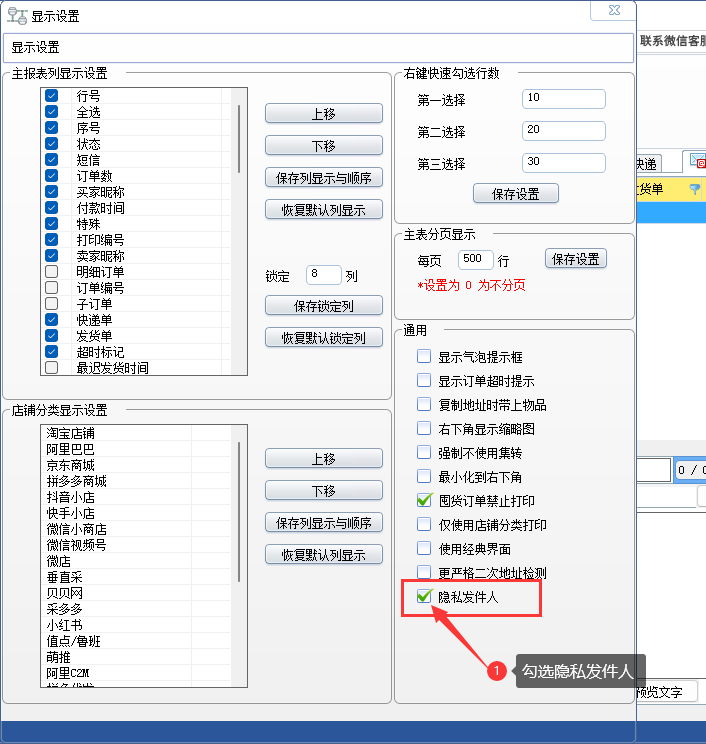Click 恢复默认列显示 for shop categories

click(324, 554)
